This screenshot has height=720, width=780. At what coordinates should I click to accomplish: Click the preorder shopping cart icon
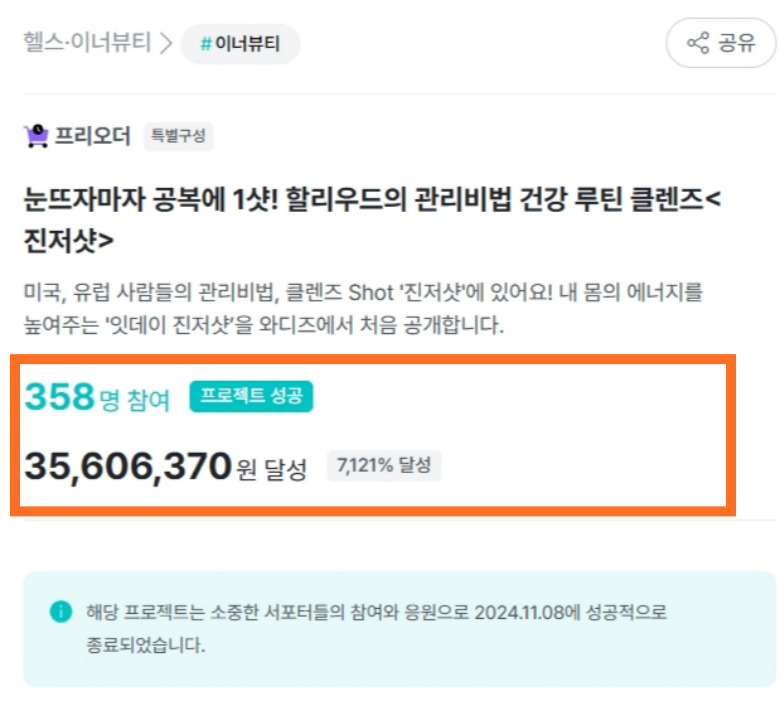click(x=36, y=136)
